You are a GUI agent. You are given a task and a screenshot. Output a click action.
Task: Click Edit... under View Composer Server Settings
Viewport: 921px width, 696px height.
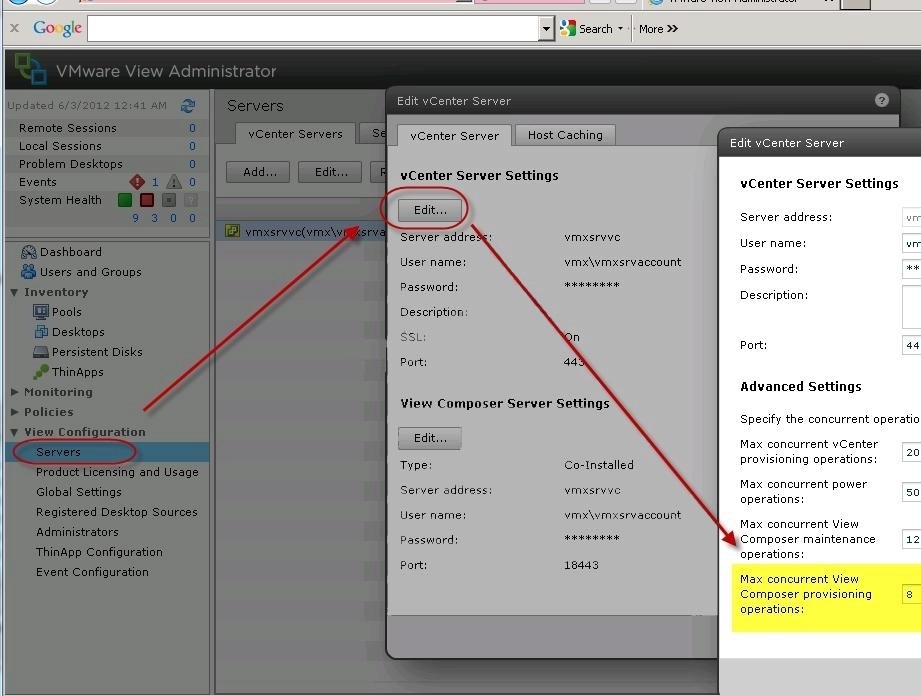pos(430,438)
